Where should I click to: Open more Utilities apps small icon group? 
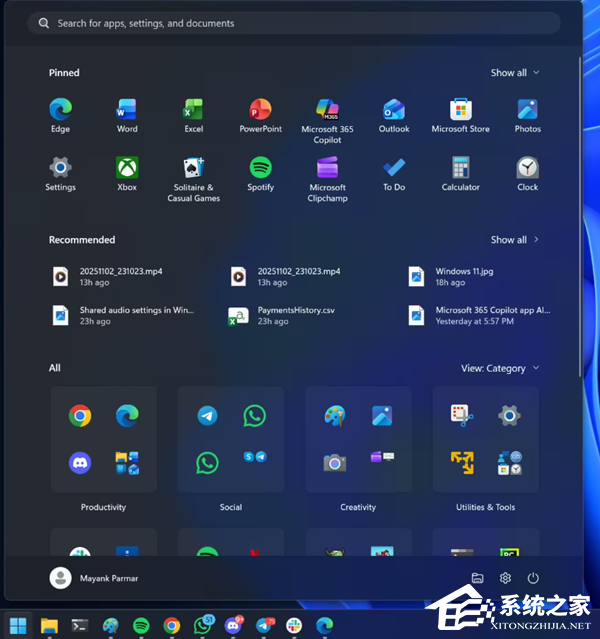[x=510, y=463]
